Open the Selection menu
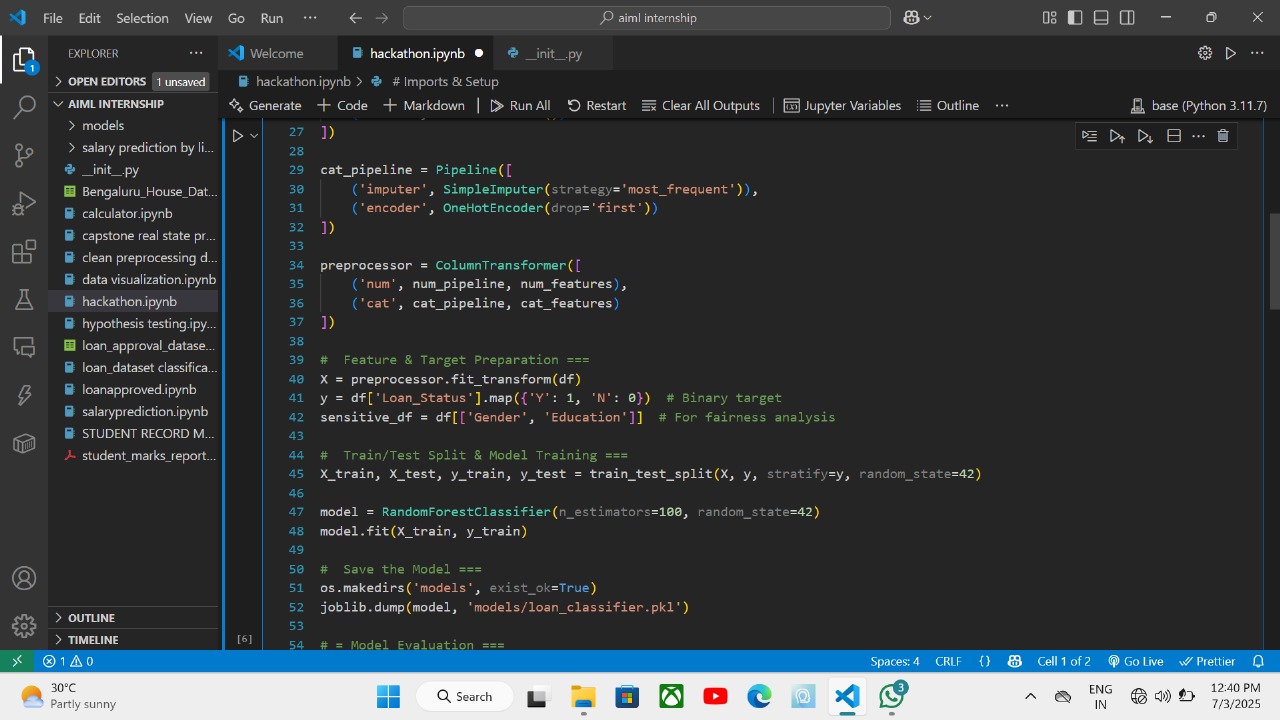 pos(142,18)
